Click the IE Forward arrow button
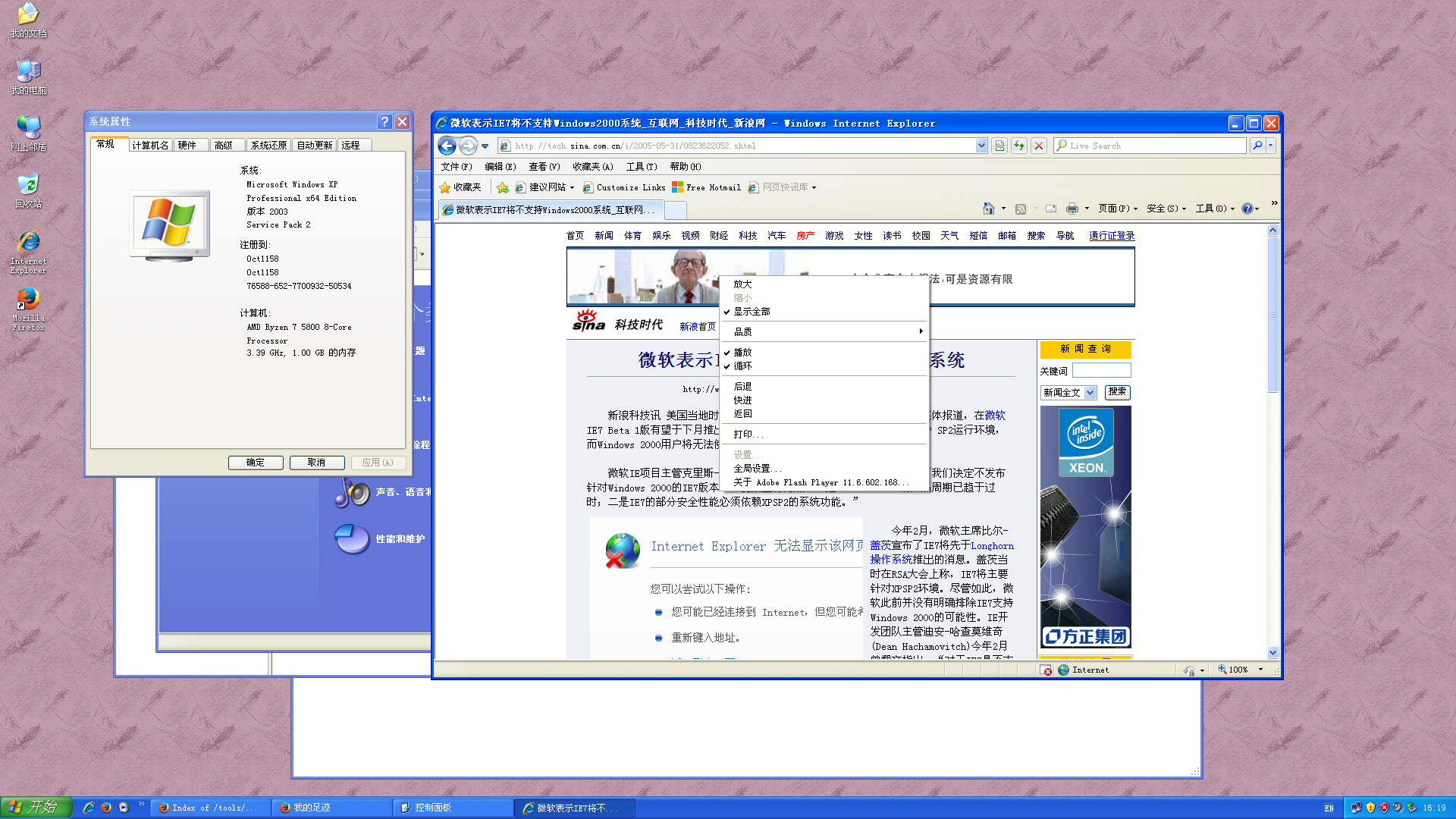This screenshot has width=1456, height=819. click(x=469, y=146)
